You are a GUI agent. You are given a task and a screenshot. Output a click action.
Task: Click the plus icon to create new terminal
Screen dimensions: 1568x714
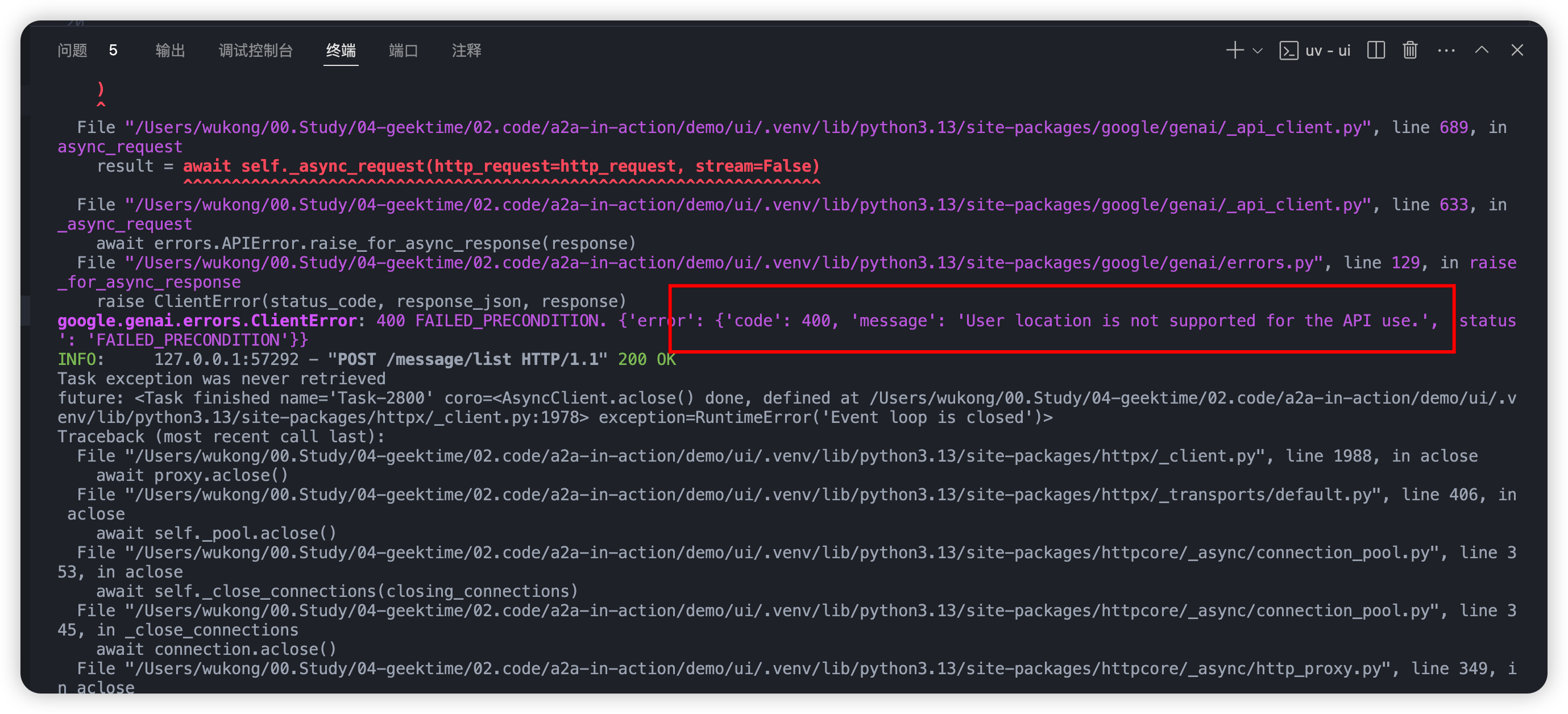(1234, 51)
